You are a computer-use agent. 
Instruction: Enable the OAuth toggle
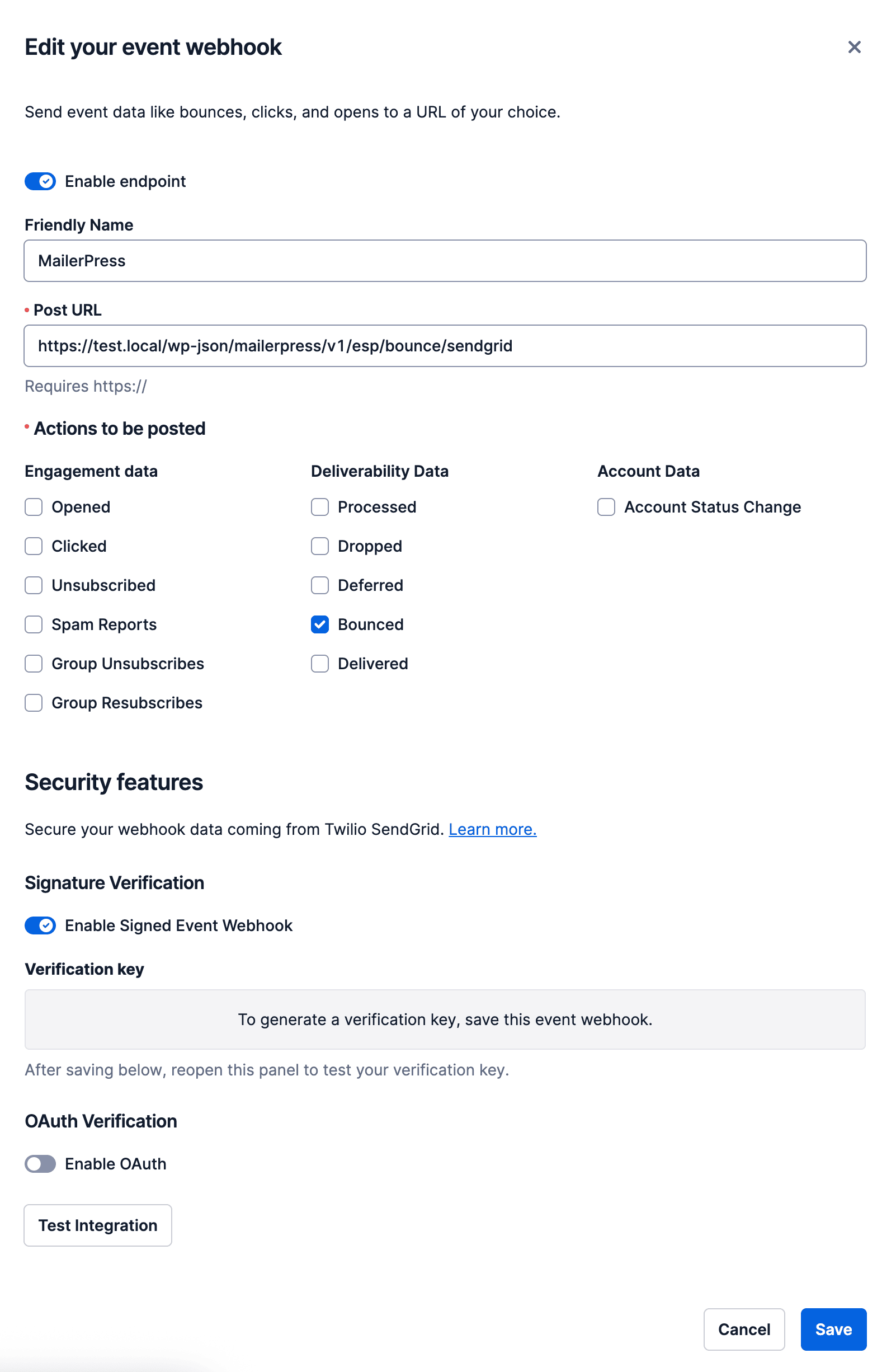[40, 1163]
